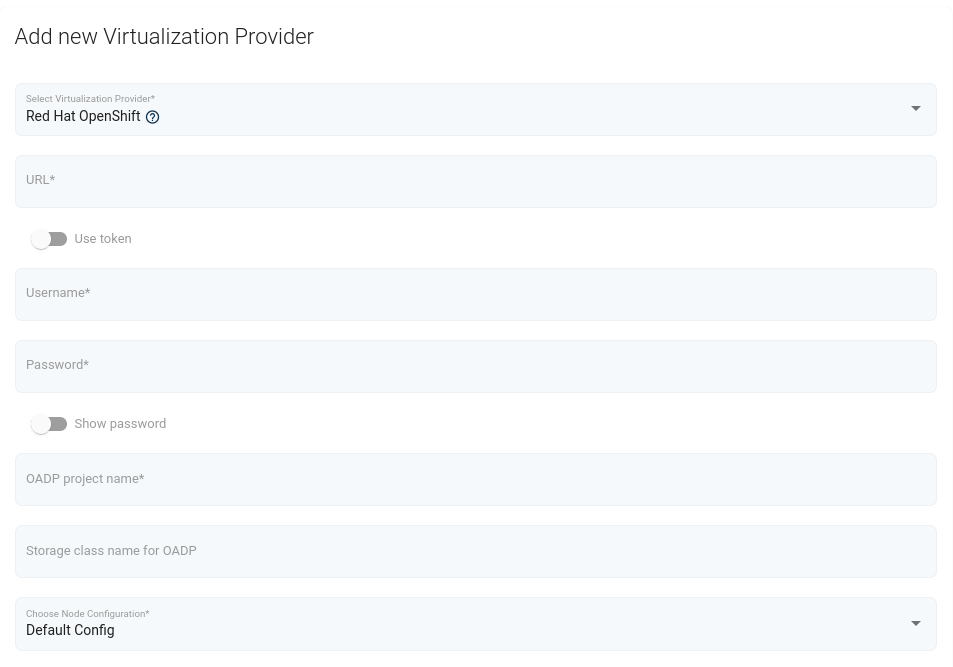Expand the Virtualization Provider dropdown arrow
The height and width of the screenshot is (667, 953).
[x=915, y=109]
